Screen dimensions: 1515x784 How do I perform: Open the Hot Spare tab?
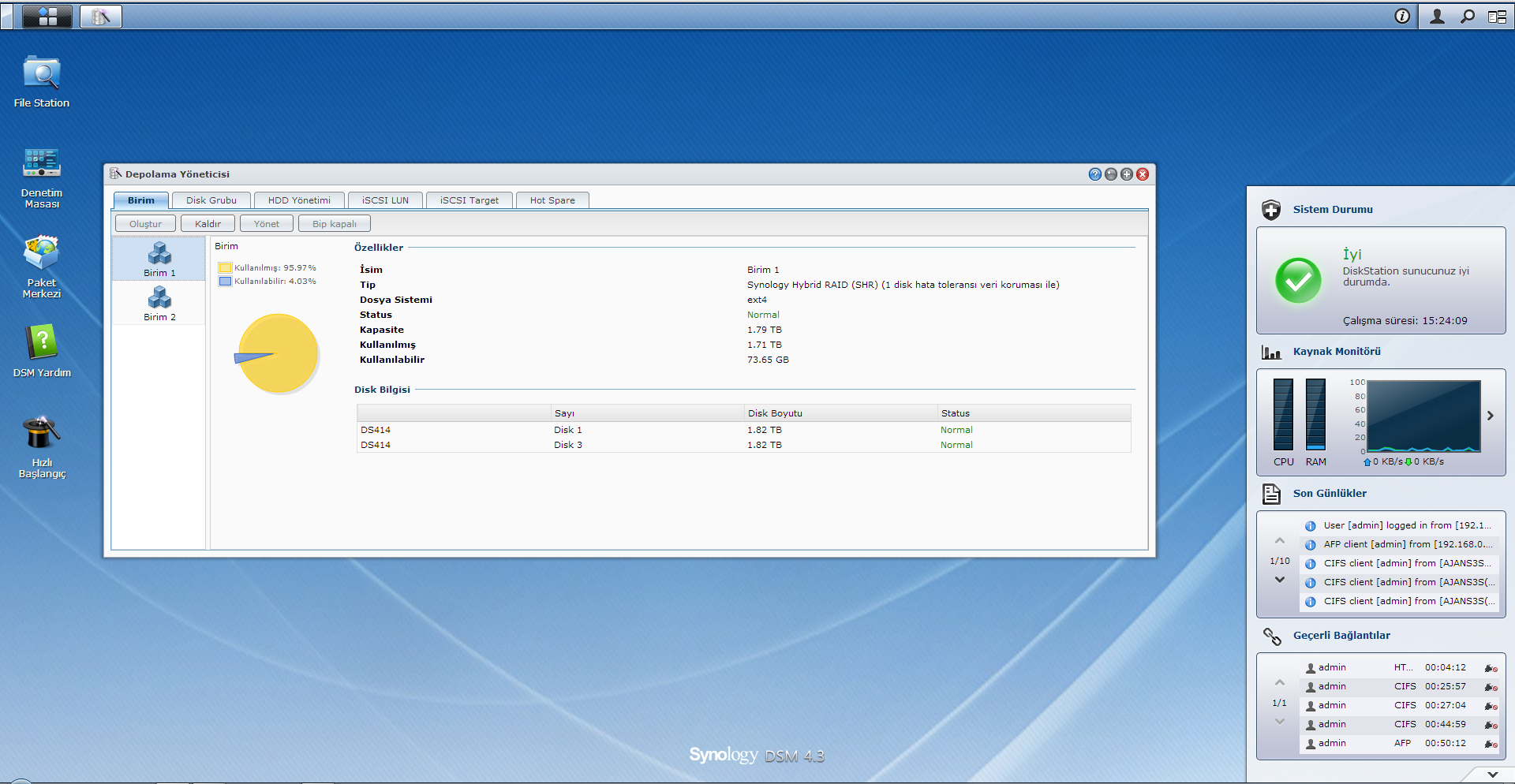pos(552,200)
